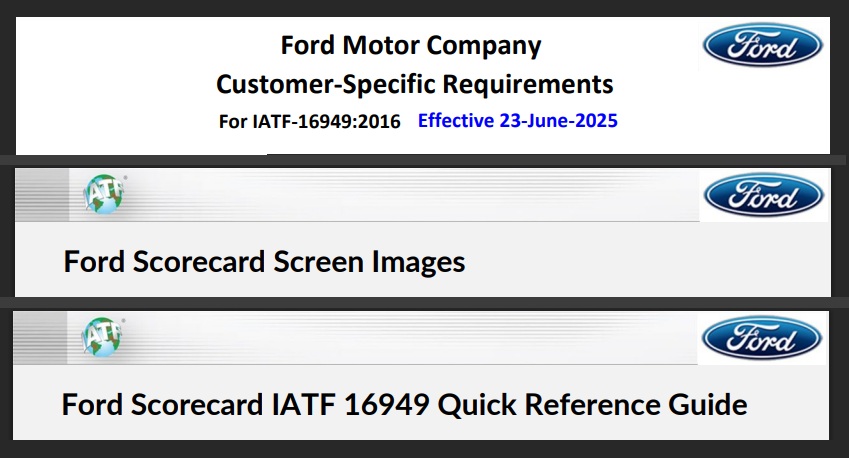Viewport: 849px width, 458px height.
Task: Click the gradient header strip of middle banner
Action: [x=357, y=195]
